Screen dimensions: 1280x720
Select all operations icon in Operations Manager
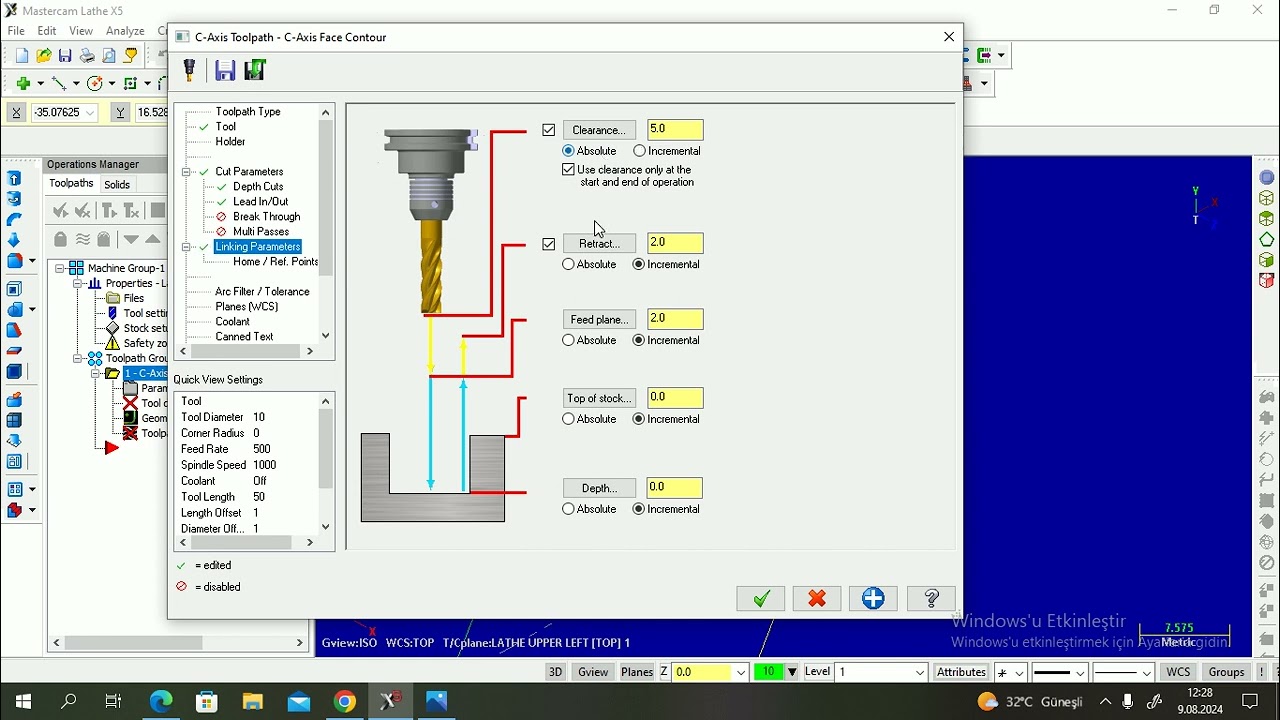(x=61, y=210)
